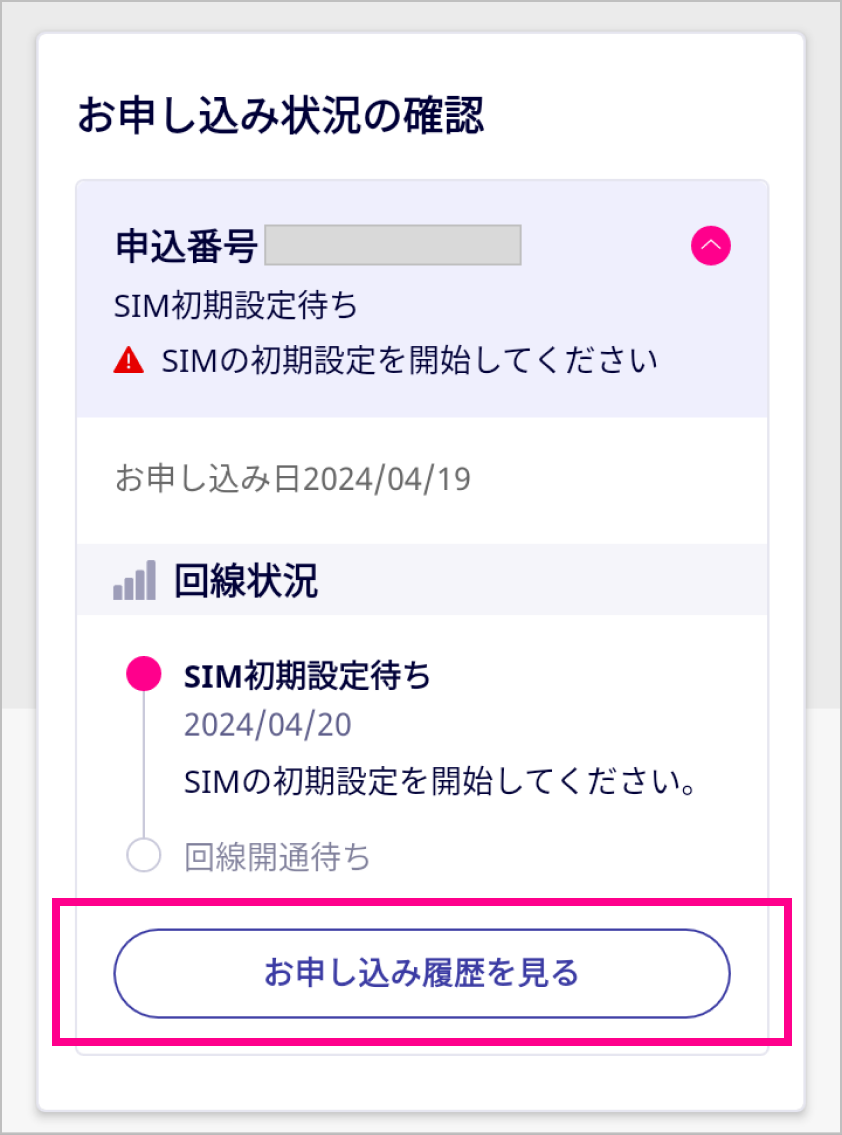Select the empty 回線開通待ち timeline circle
This screenshot has width=842, height=1135.
(x=144, y=856)
